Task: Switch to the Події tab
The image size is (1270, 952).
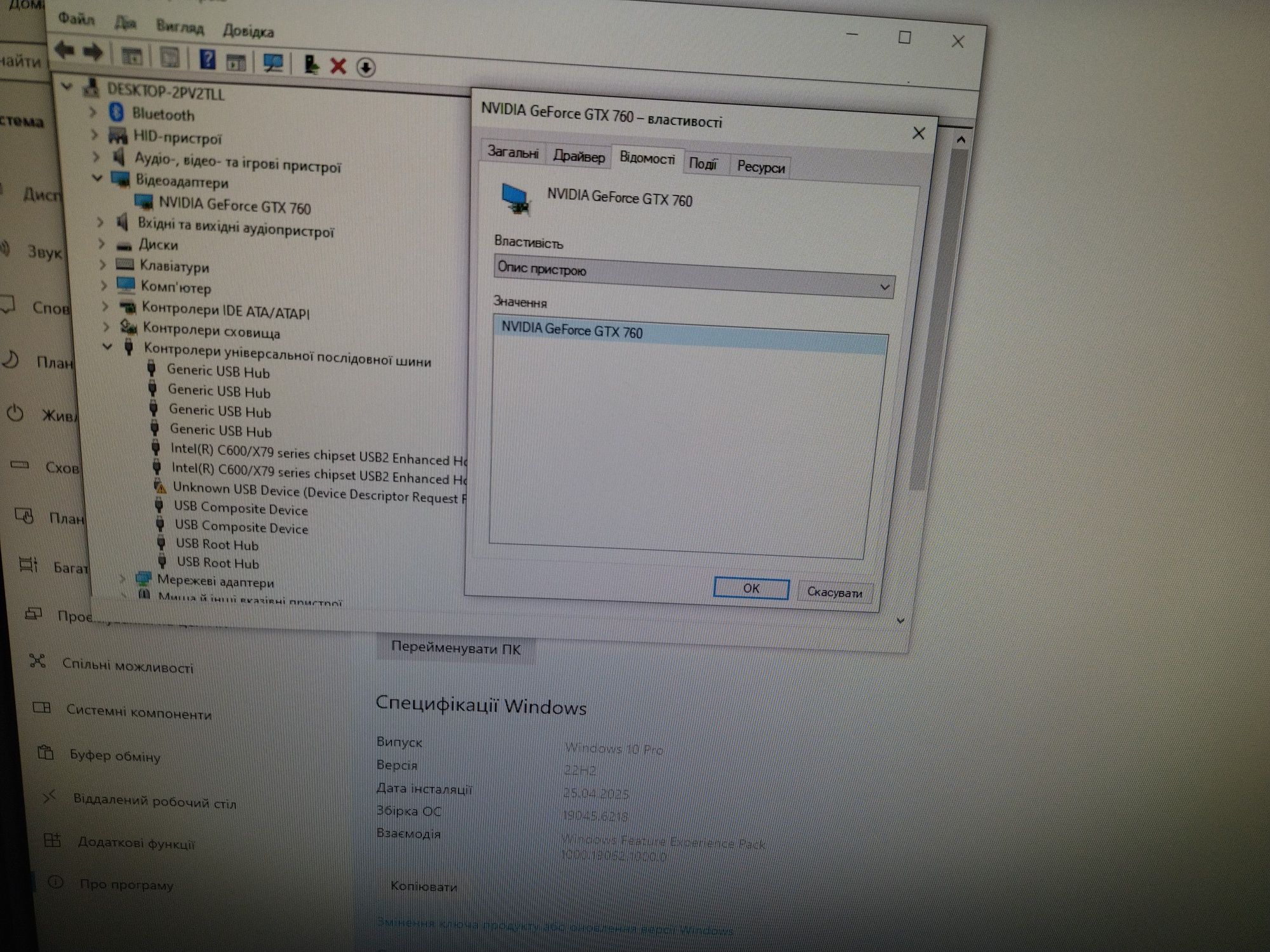Action: coord(703,164)
